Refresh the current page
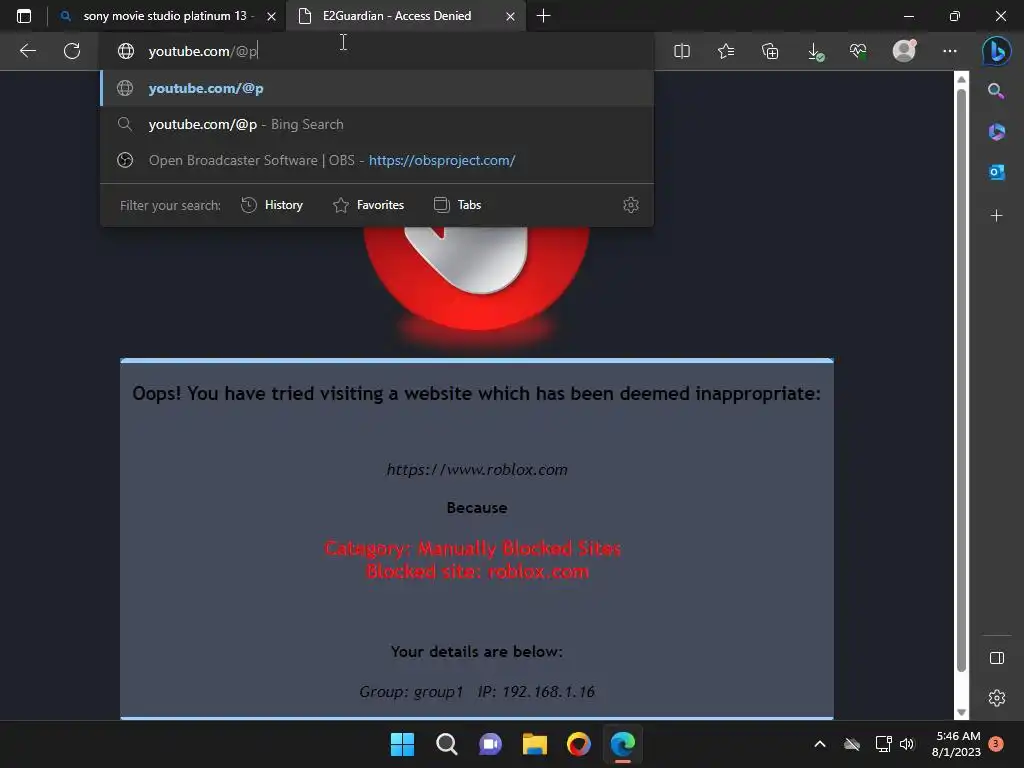Screen dimensions: 1024x768 (x=72, y=51)
